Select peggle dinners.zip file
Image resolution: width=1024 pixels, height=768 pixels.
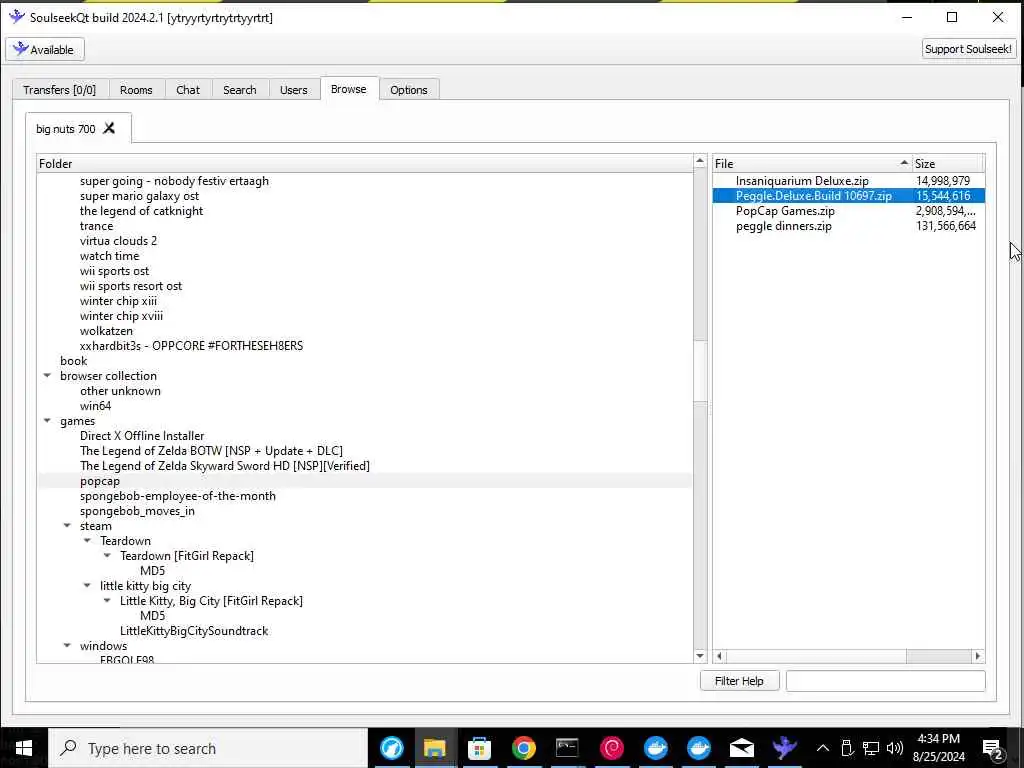click(x=784, y=226)
